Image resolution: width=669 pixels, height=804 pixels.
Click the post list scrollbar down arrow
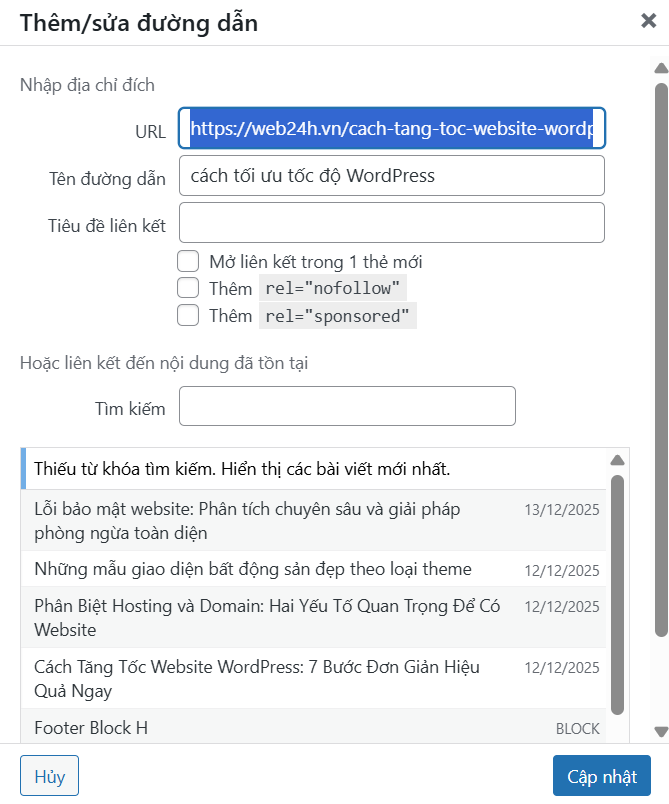619,734
